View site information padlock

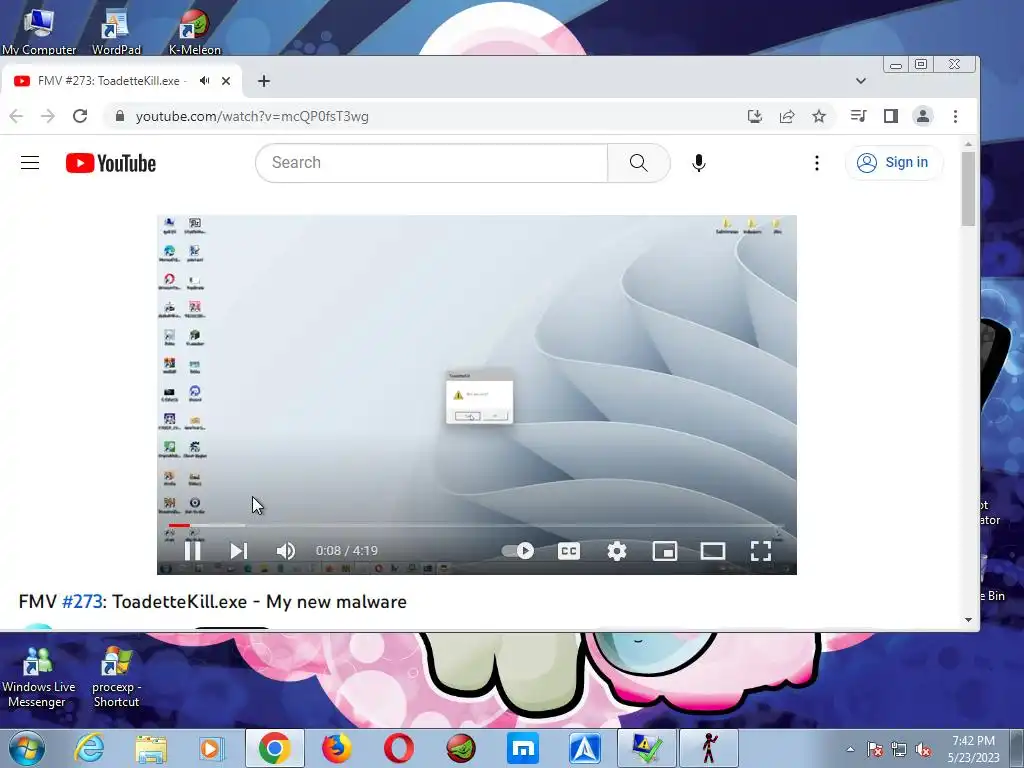tap(120, 116)
